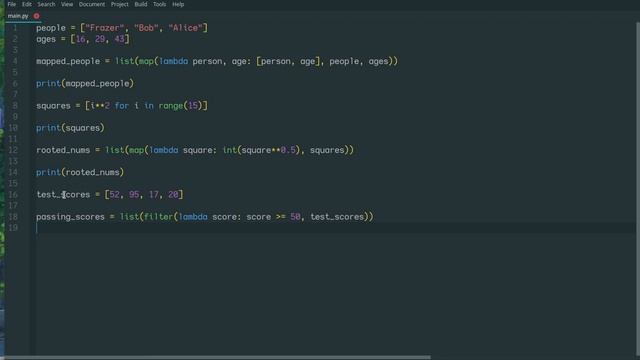The image size is (640, 360).
Task: Click the number 50 on line 18
Action: click(x=296, y=217)
